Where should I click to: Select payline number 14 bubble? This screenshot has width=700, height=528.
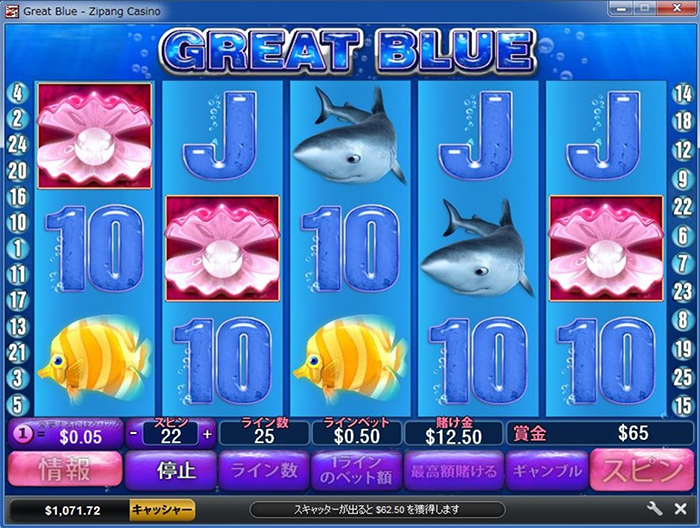coord(683,94)
